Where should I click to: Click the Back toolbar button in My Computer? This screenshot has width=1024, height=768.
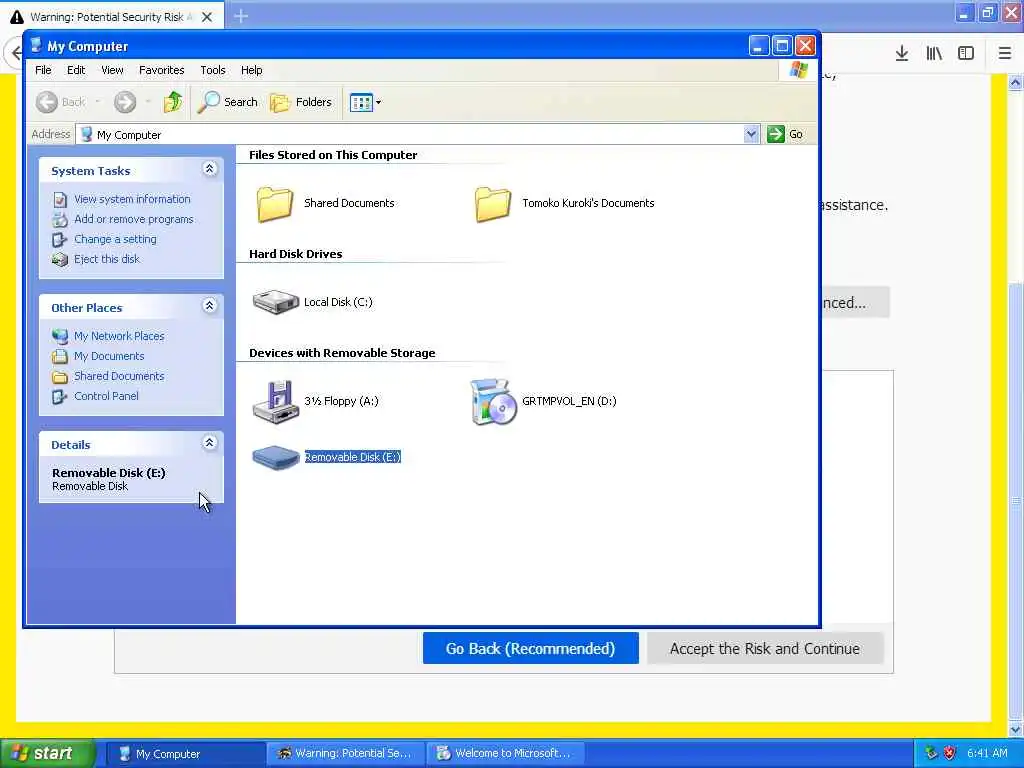coord(61,102)
